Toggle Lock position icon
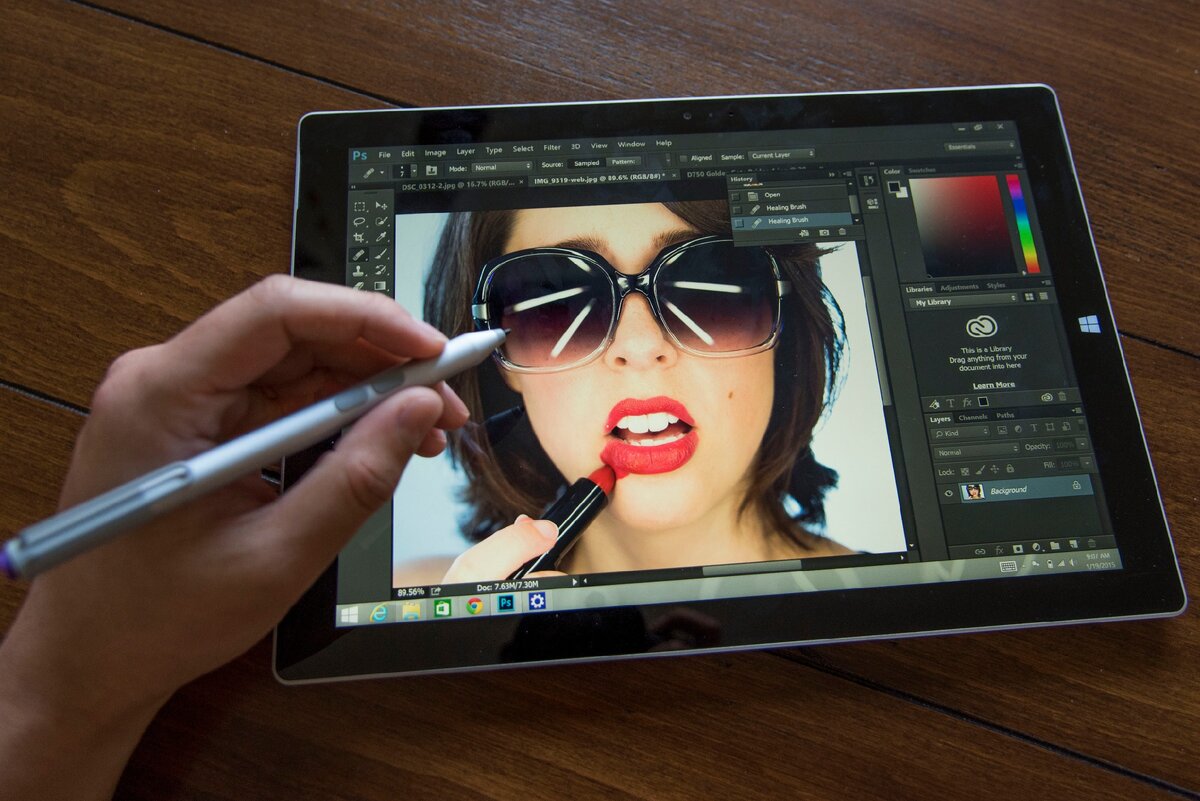 995,469
